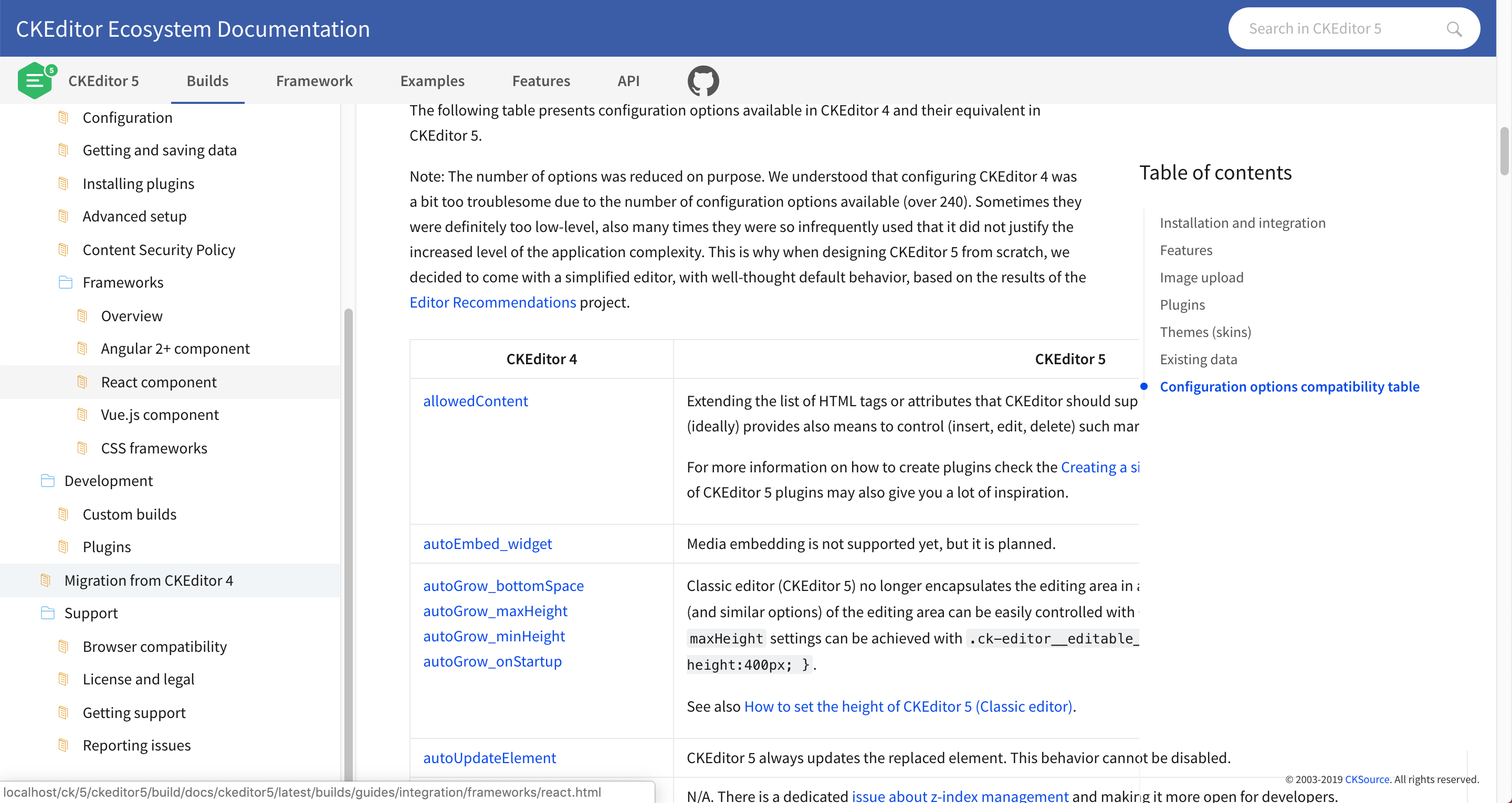Click the document icon beside React component
Viewport: 1512px width, 803px height.
click(x=82, y=382)
